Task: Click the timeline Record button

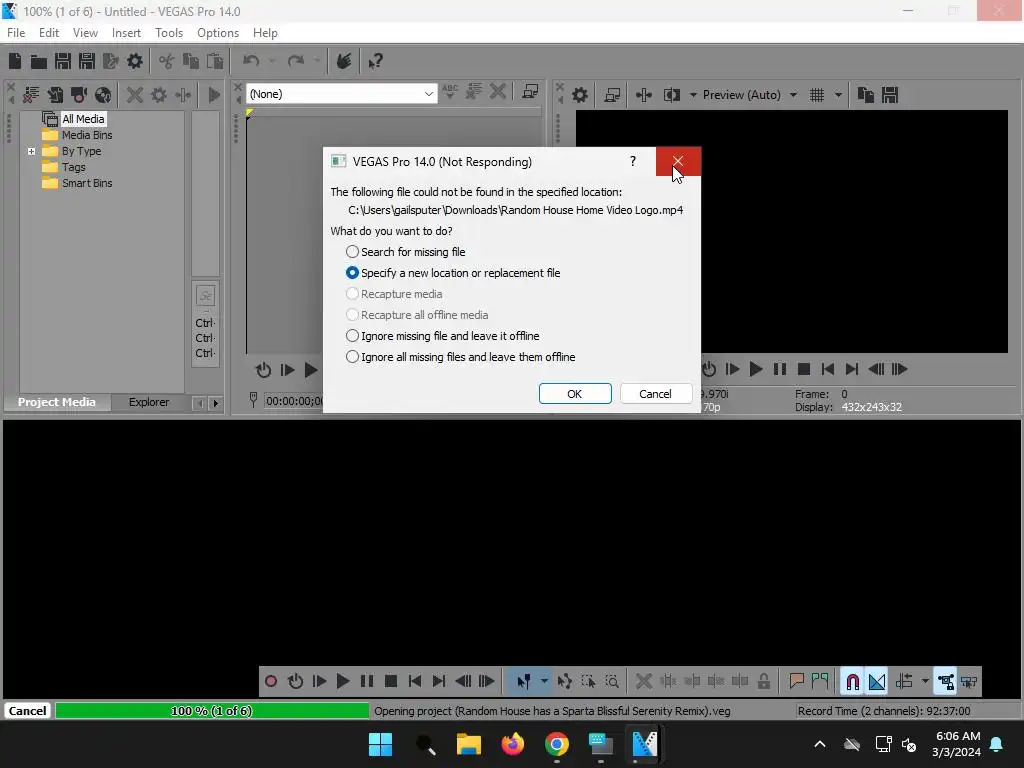Action: [x=270, y=682]
